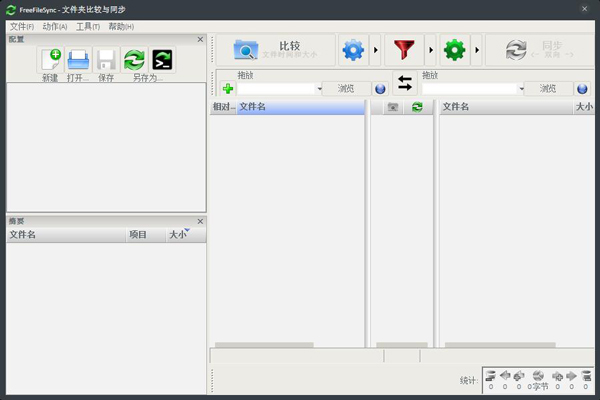
Task: Open the 帮助(H) menu
Action: pos(121,26)
